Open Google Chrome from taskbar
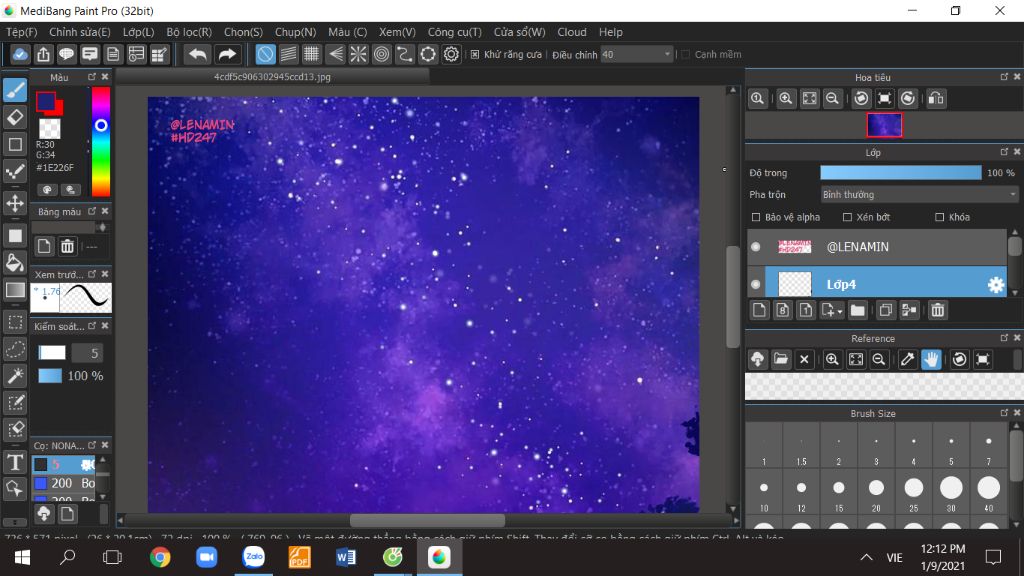 tap(160, 557)
